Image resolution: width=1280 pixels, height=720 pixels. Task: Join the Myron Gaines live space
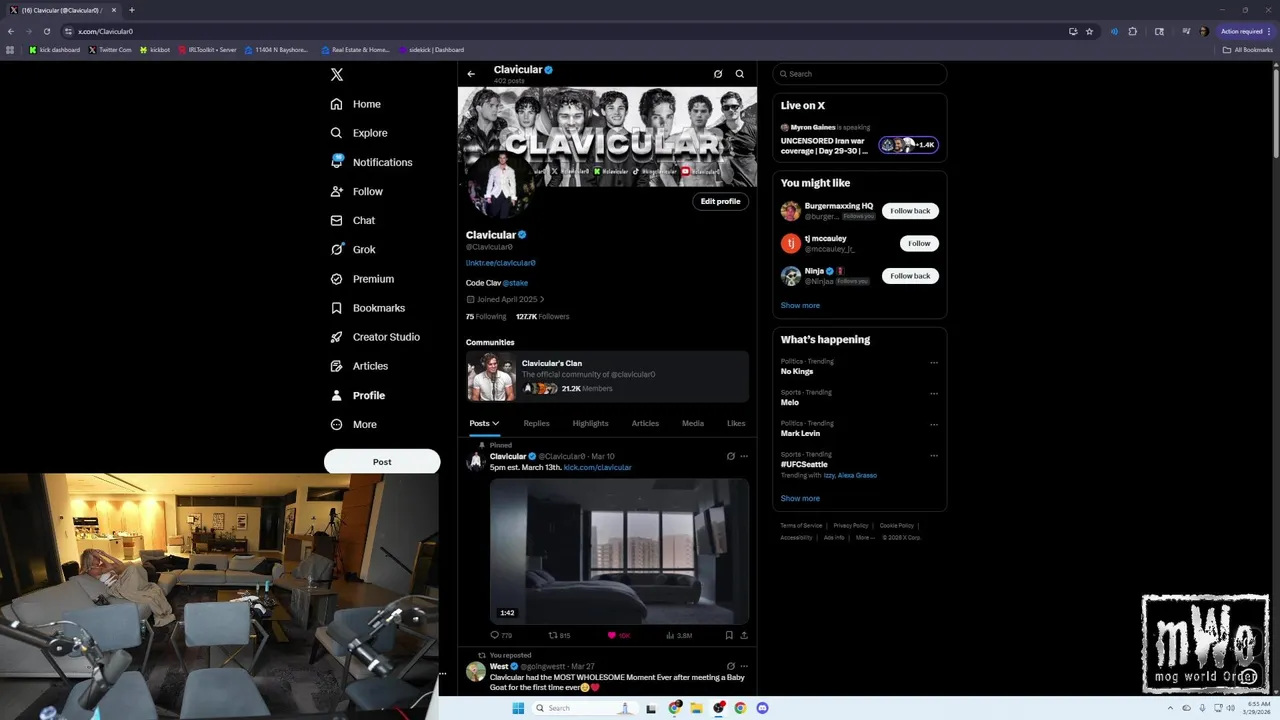908,145
